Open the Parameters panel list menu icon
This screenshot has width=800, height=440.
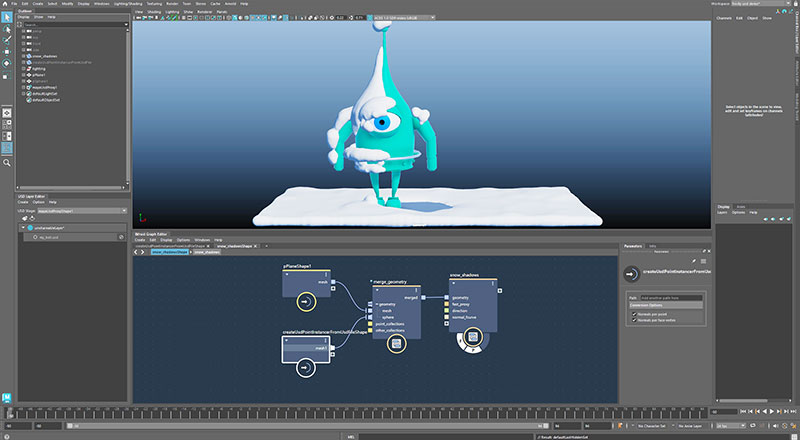coord(703,261)
